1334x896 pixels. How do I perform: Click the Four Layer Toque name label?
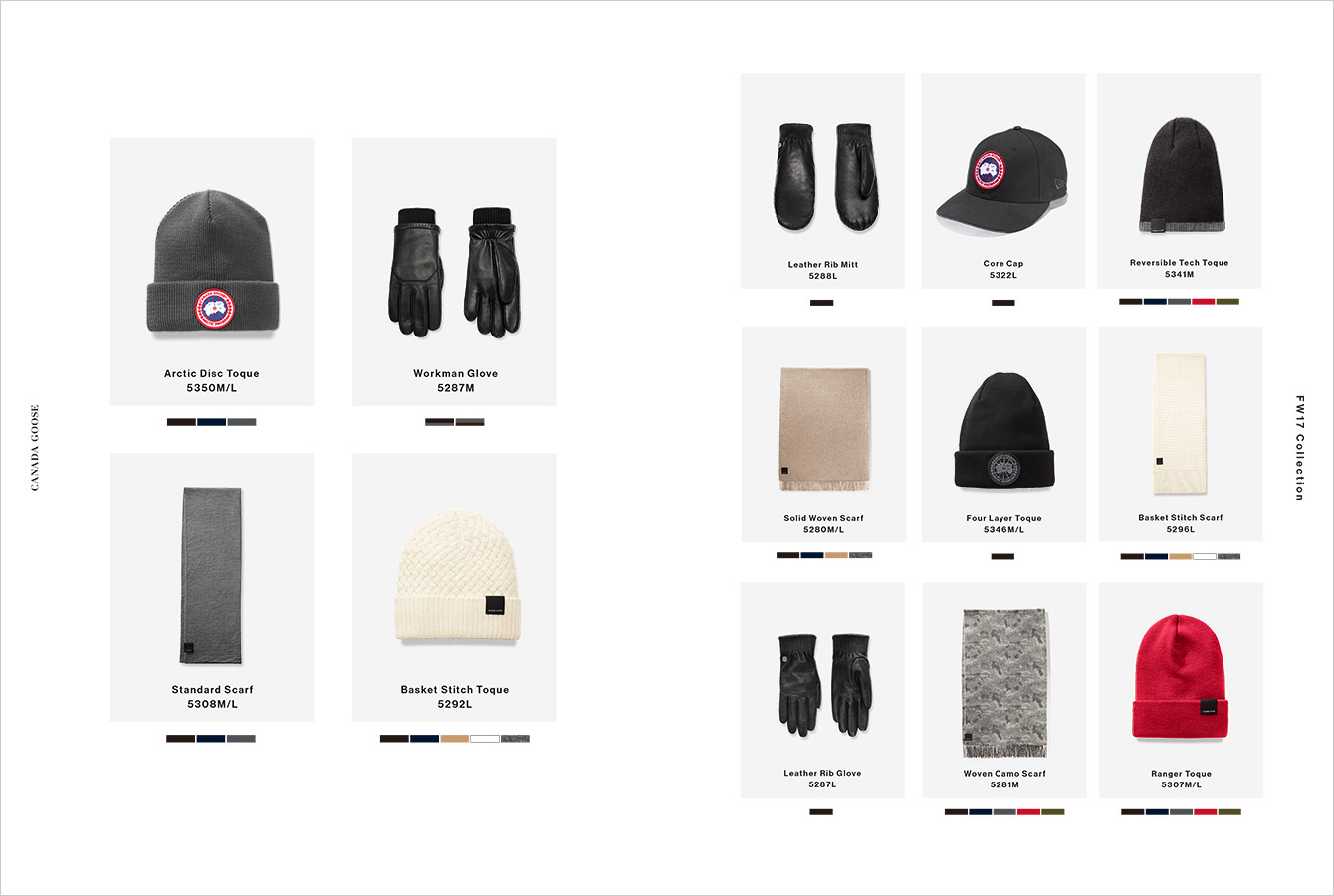coord(1003,518)
